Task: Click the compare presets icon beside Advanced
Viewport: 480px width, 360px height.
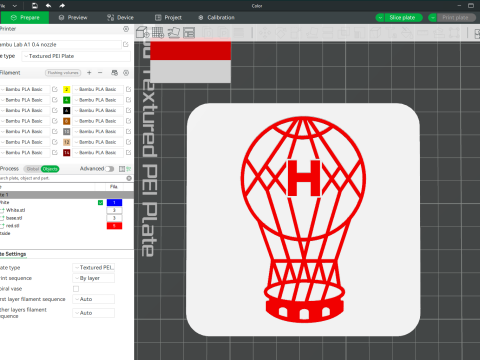Action: 122,169
